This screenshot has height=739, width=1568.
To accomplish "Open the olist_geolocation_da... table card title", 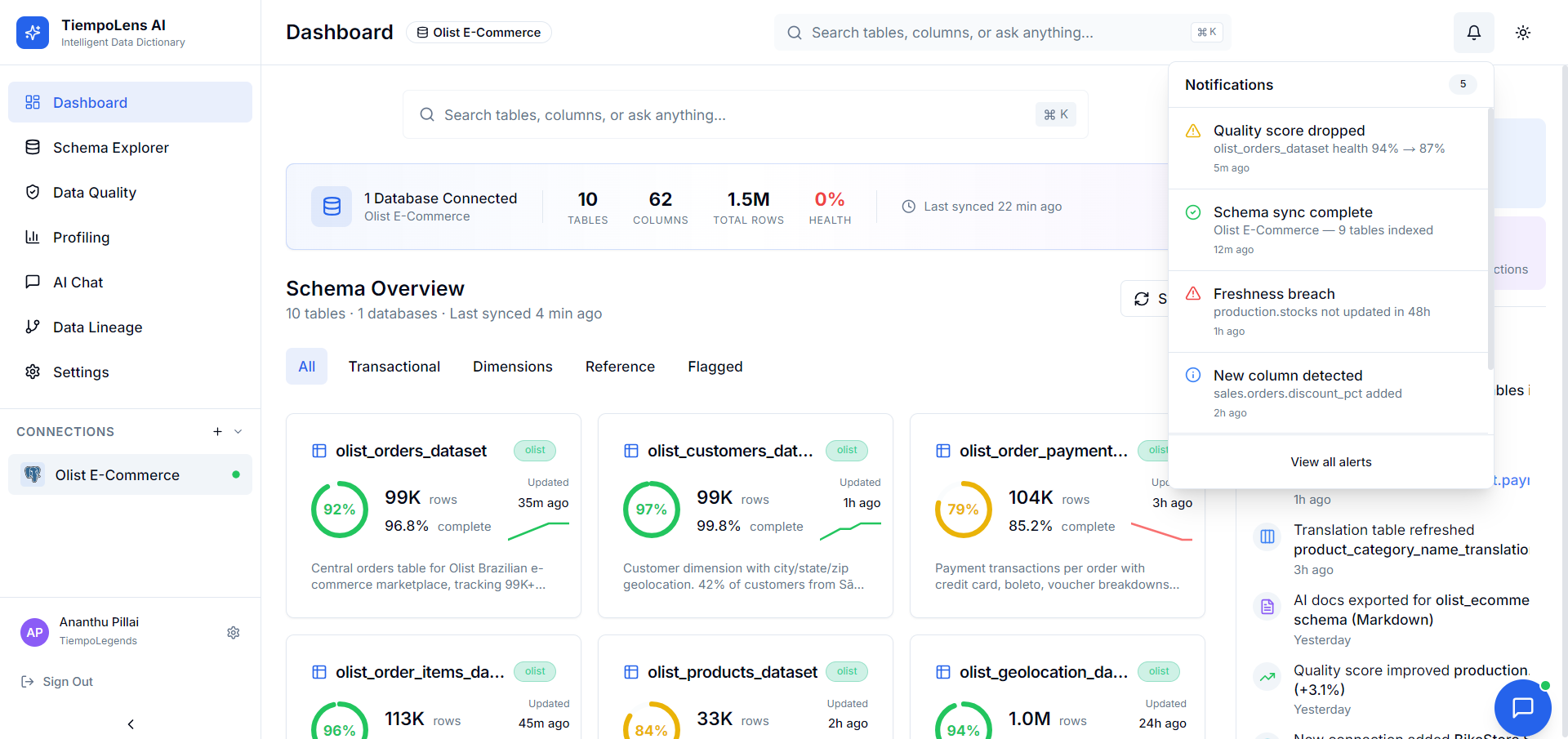I will coord(1044,672).
